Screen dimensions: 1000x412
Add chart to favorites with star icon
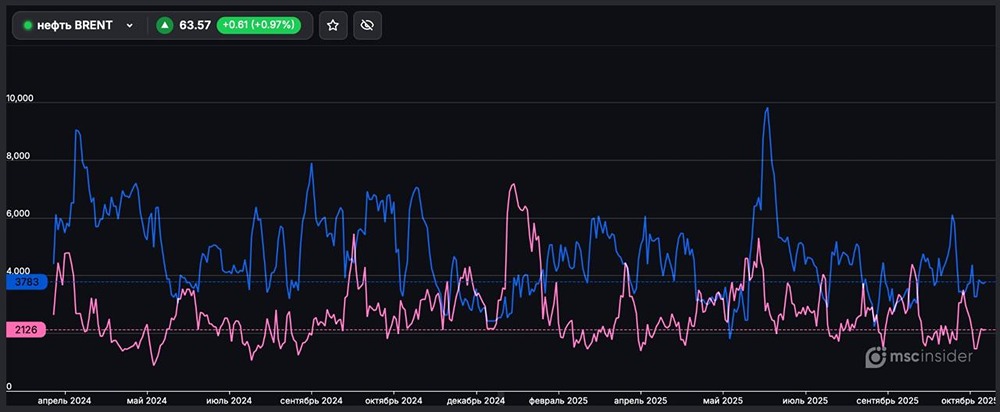333,25
